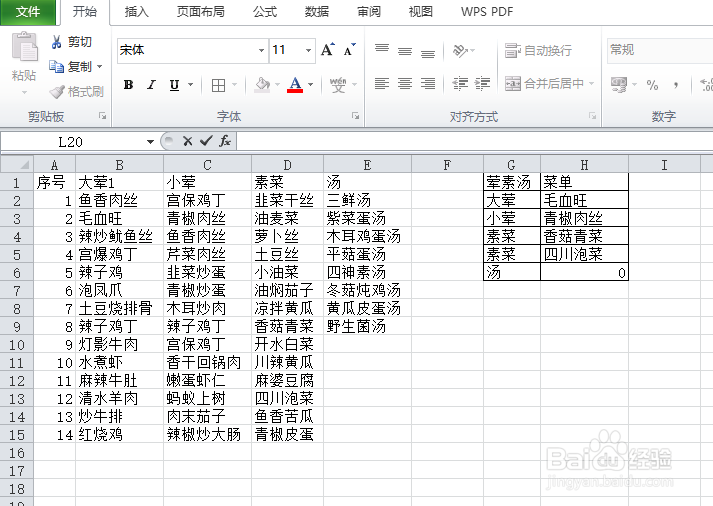Expand underline style arrow

(191, 85)
